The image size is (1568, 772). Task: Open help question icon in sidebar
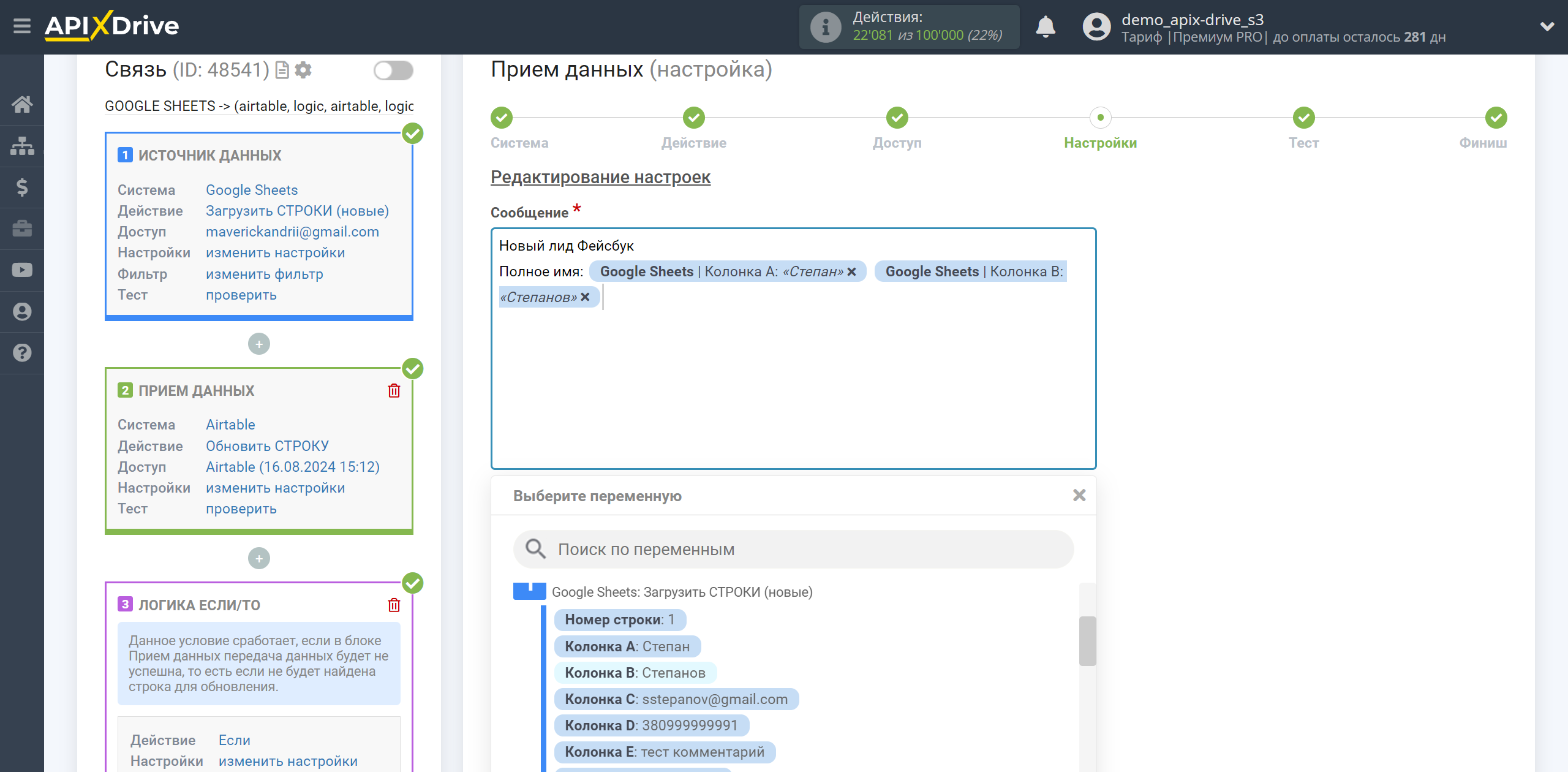[22, 353]
